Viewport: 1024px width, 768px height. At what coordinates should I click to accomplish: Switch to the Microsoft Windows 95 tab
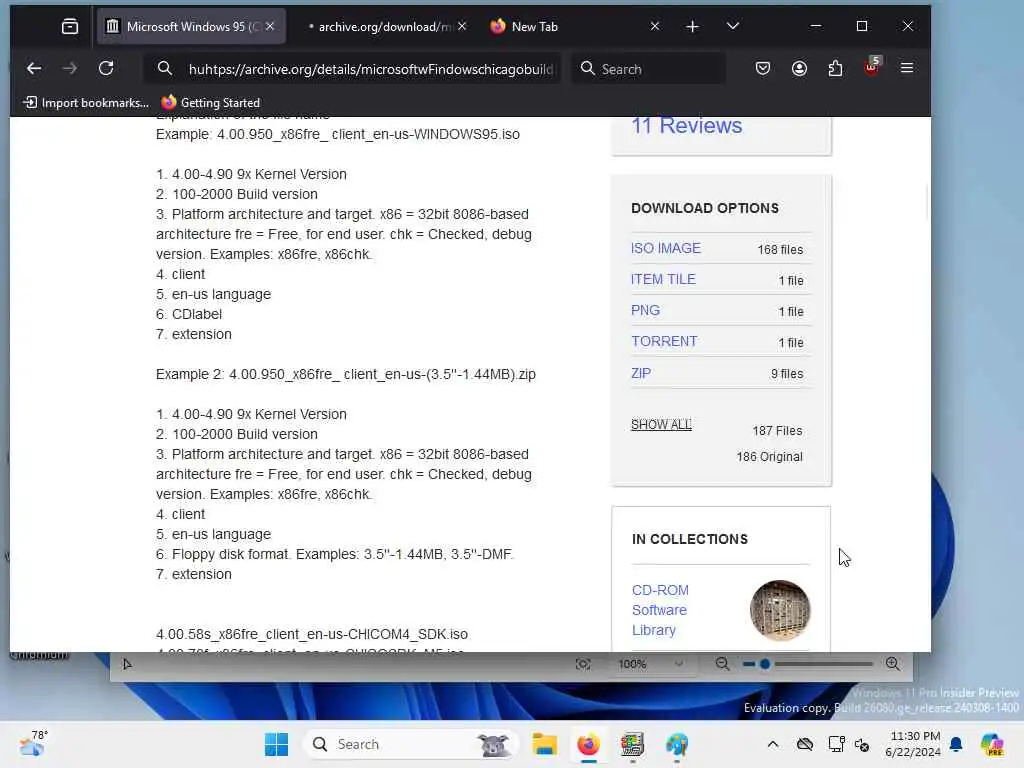click(191, 26)
